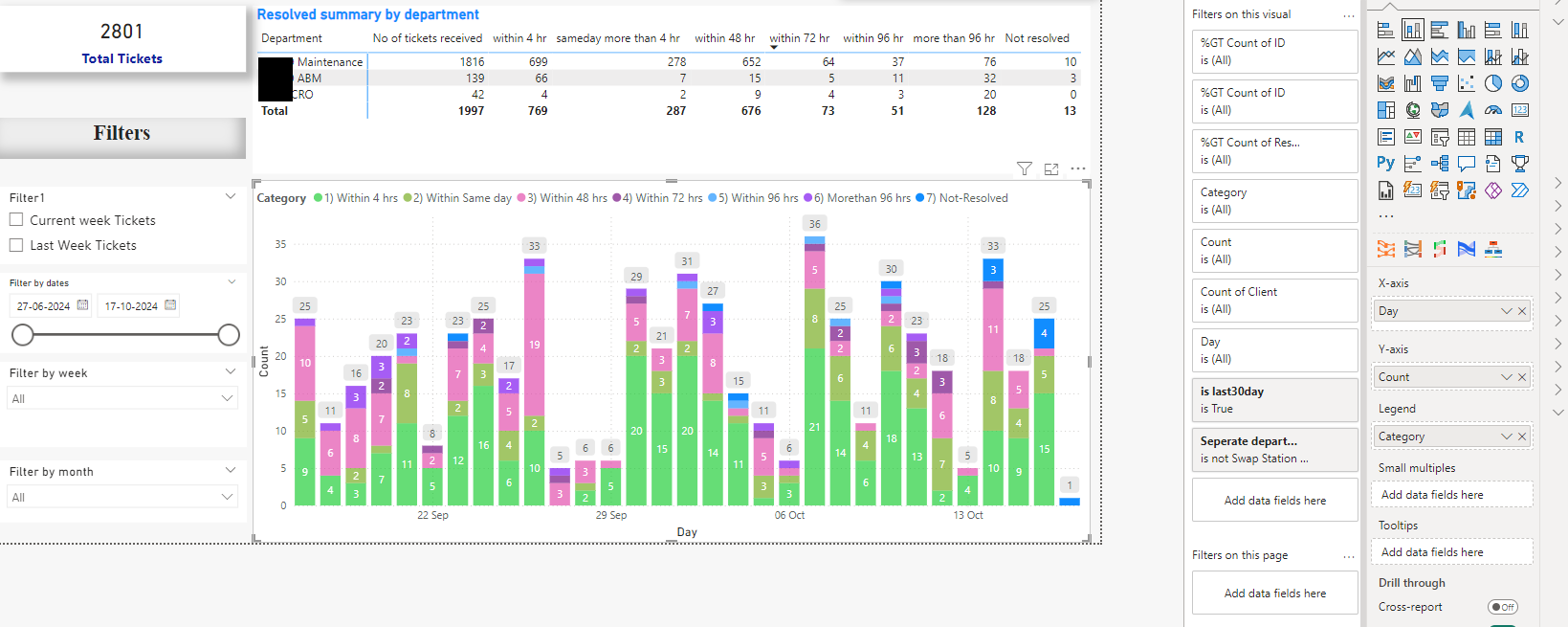
Task: Open the Legend Category field dropdown arrow
Action: (x=1507, y=437)
